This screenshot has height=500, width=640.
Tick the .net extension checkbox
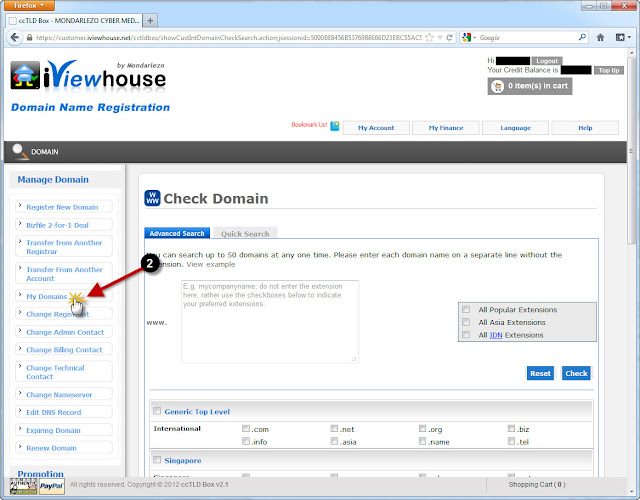point(334,428)
